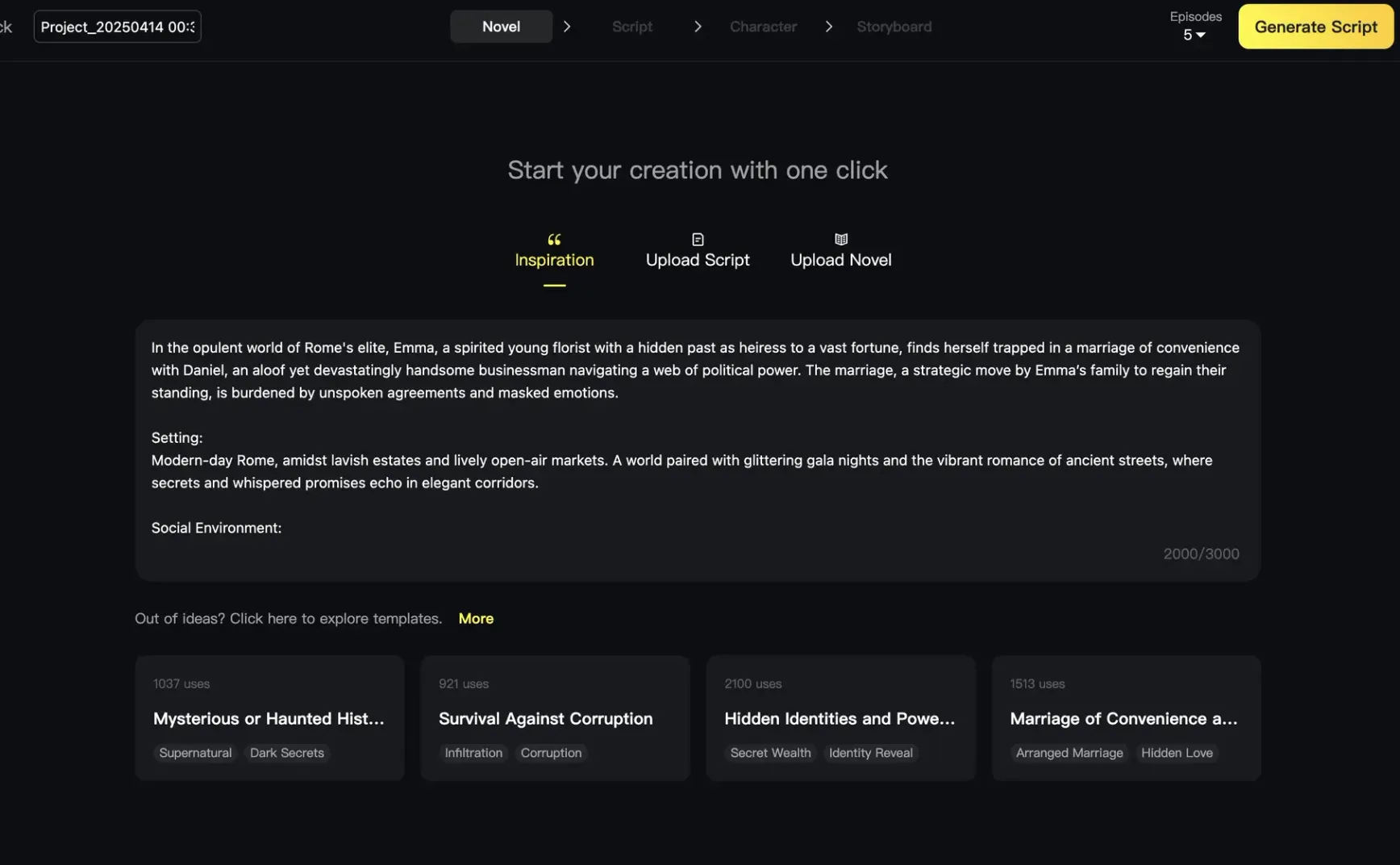Pick the Marriage of Convenience template card
Screen dimensions: 1400x865
[1126, 718]
